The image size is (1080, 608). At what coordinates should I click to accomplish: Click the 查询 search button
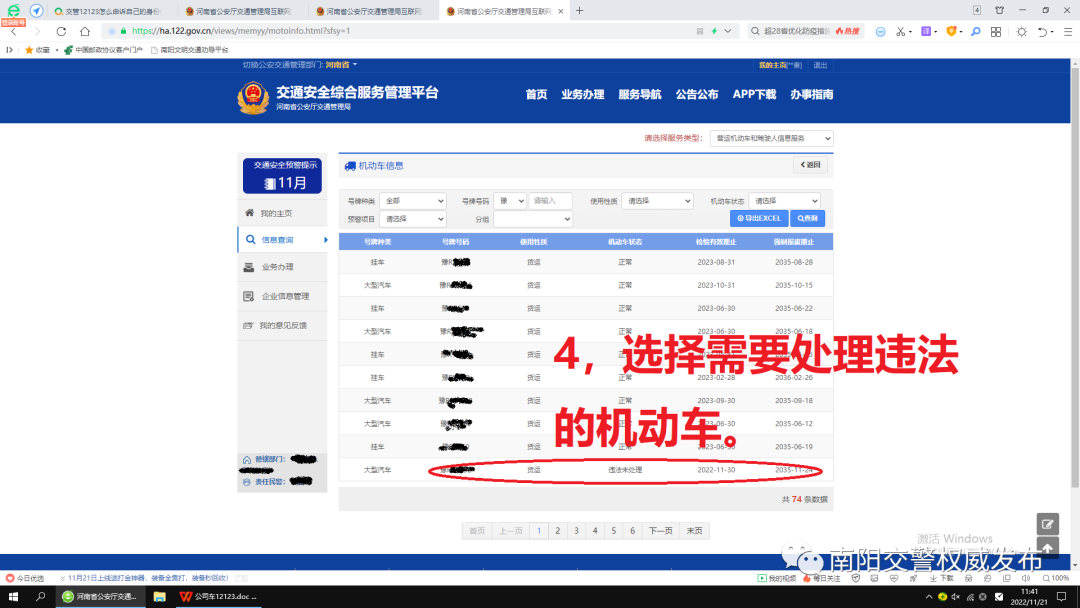click(x=807, y=217)
